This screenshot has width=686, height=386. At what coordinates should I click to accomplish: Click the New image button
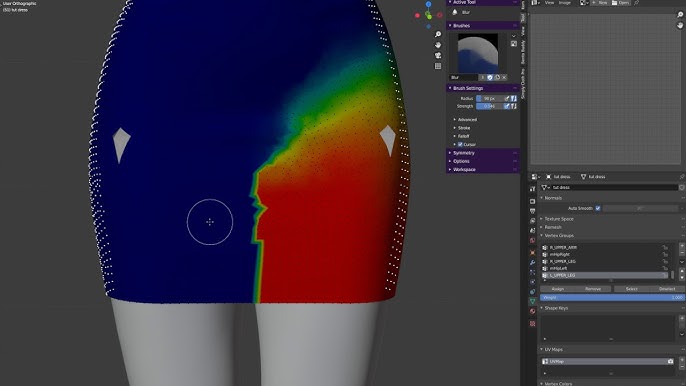599,3
